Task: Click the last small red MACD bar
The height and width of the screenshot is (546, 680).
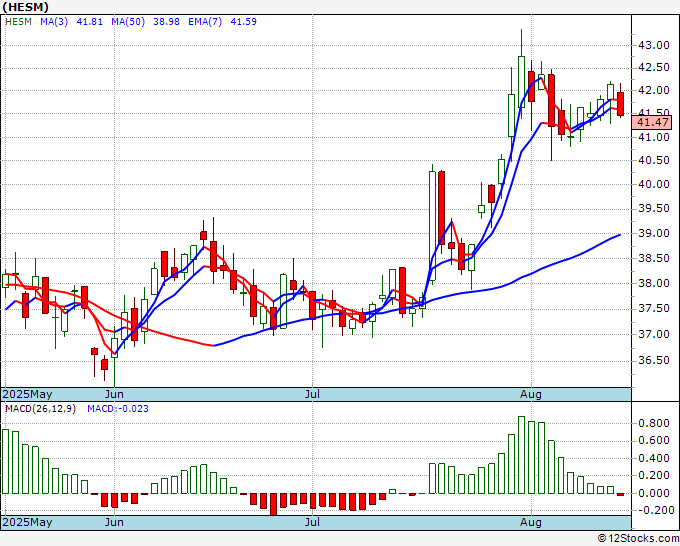Action: pos(621,494)
